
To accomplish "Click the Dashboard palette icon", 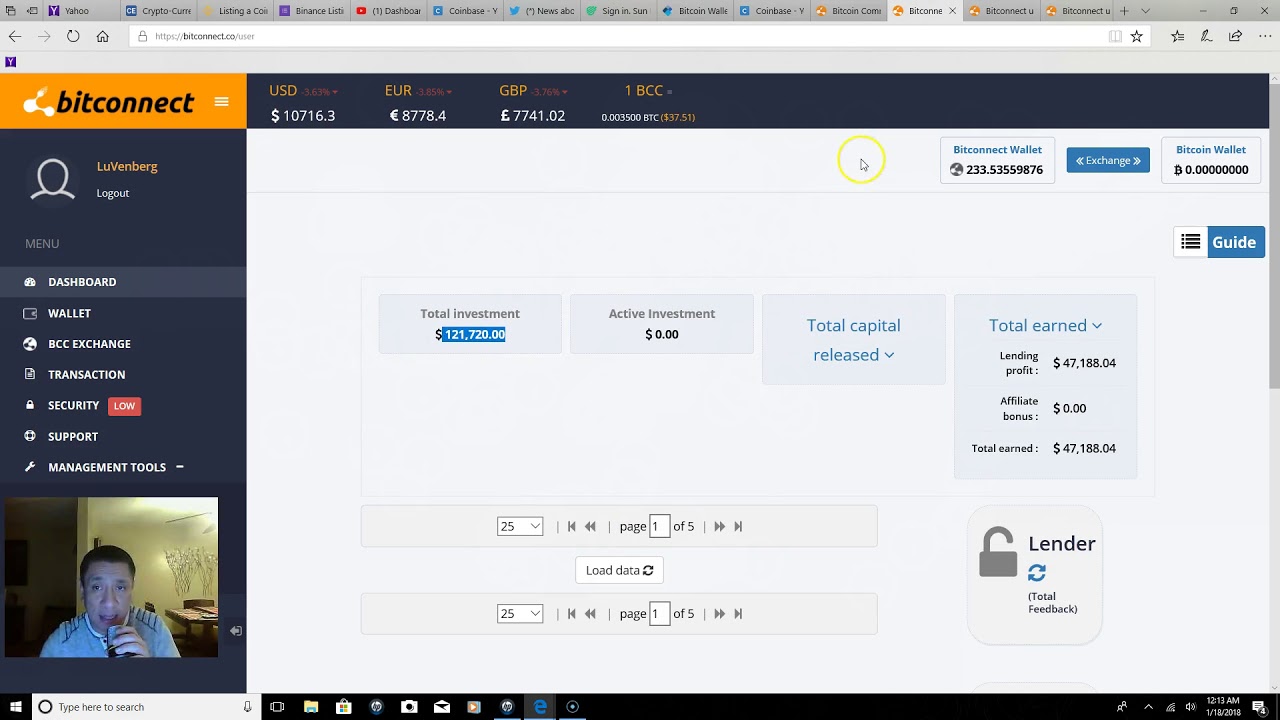I will click(x=30, y=282).
